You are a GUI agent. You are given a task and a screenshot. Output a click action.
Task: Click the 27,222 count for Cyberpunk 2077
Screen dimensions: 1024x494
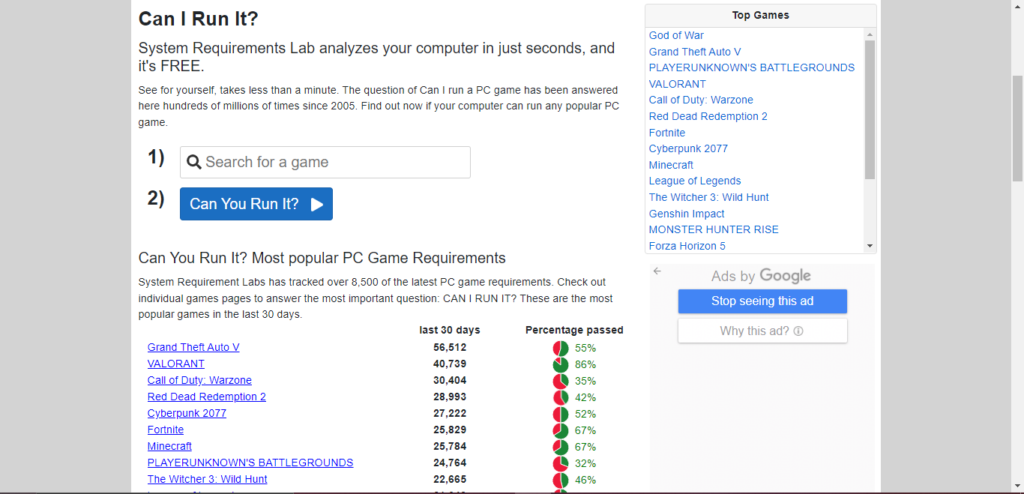click(x=450, y=413)
